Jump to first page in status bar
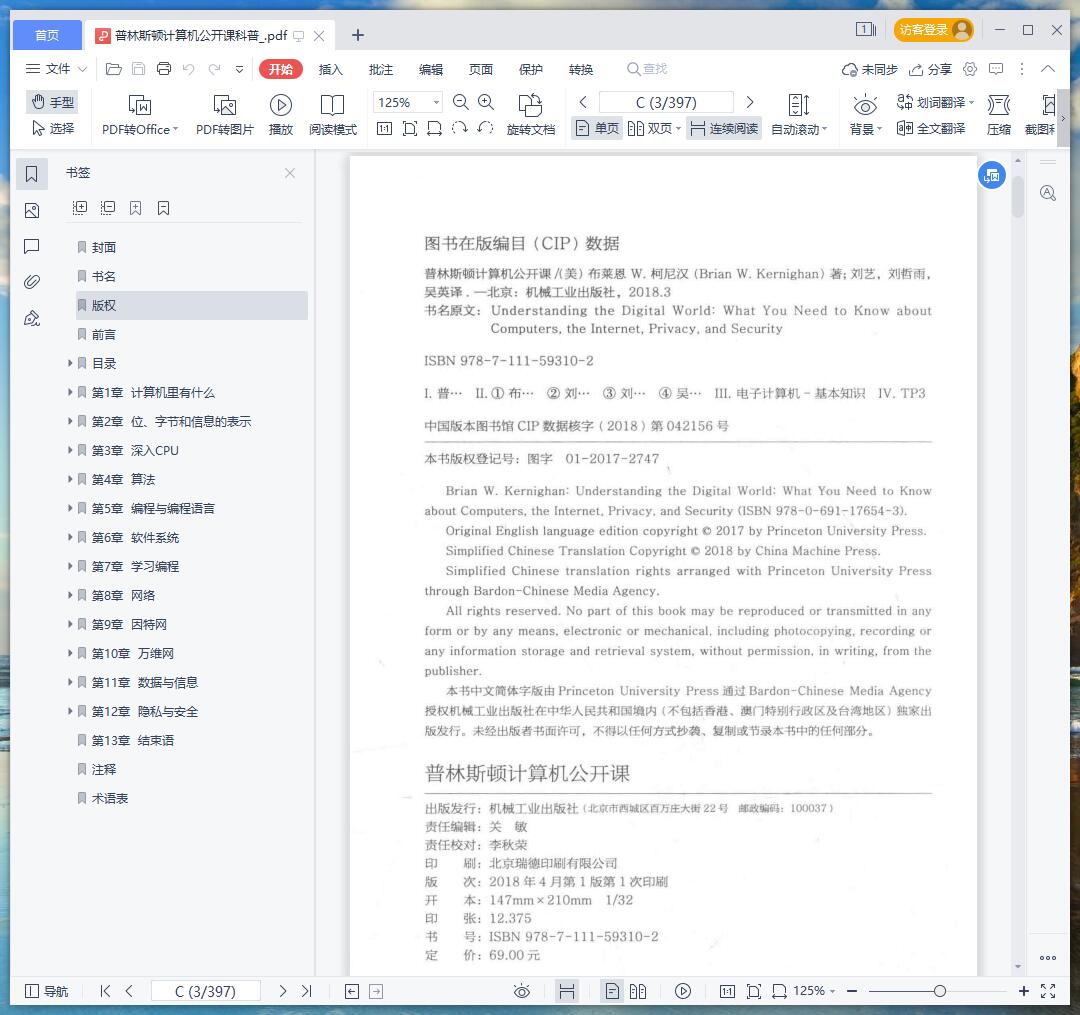This screenshot has height=1015, width=1080. tap(105, 991)
